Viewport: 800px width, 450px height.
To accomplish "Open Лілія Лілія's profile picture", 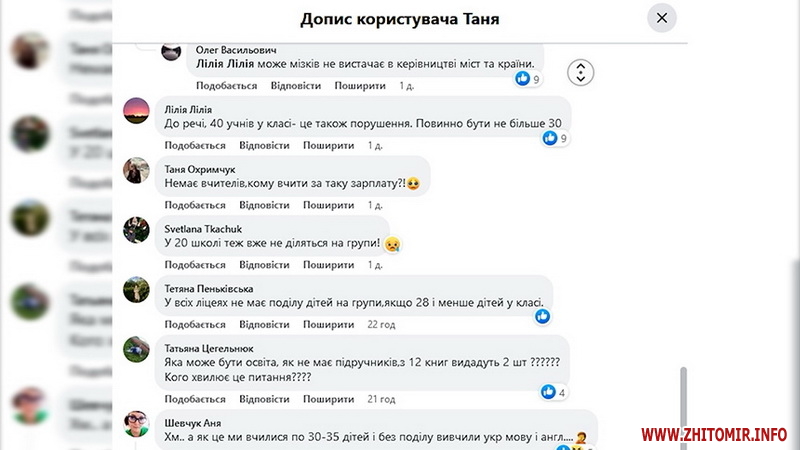I will pos(136,112).
